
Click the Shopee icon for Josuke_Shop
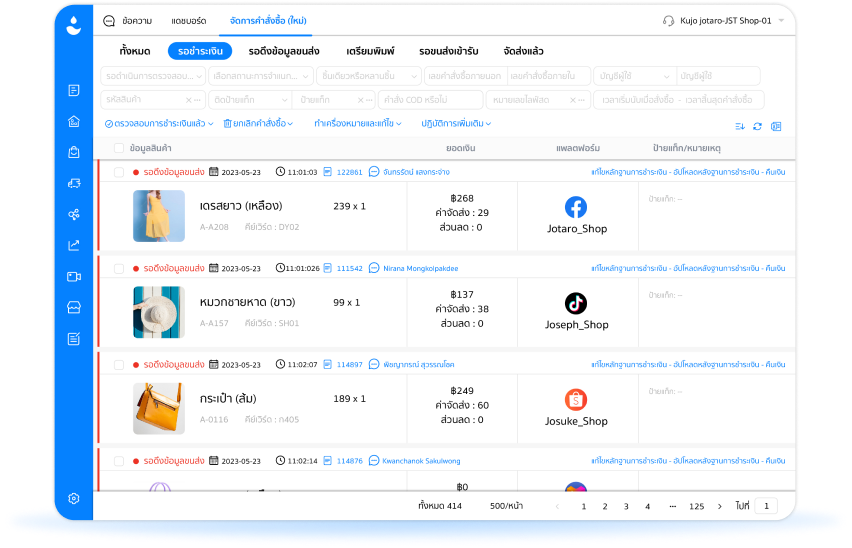tap(576, 400)
